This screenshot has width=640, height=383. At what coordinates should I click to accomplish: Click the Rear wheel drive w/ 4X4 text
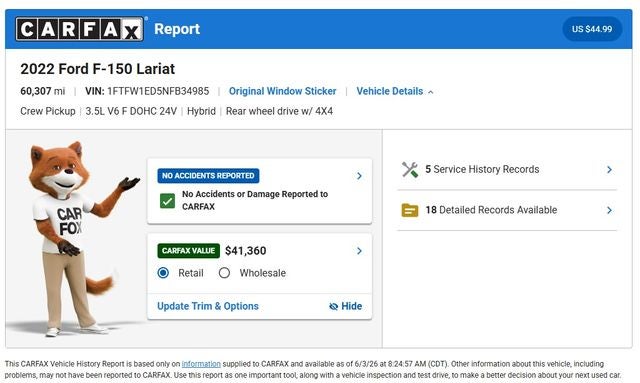(279, 111)
